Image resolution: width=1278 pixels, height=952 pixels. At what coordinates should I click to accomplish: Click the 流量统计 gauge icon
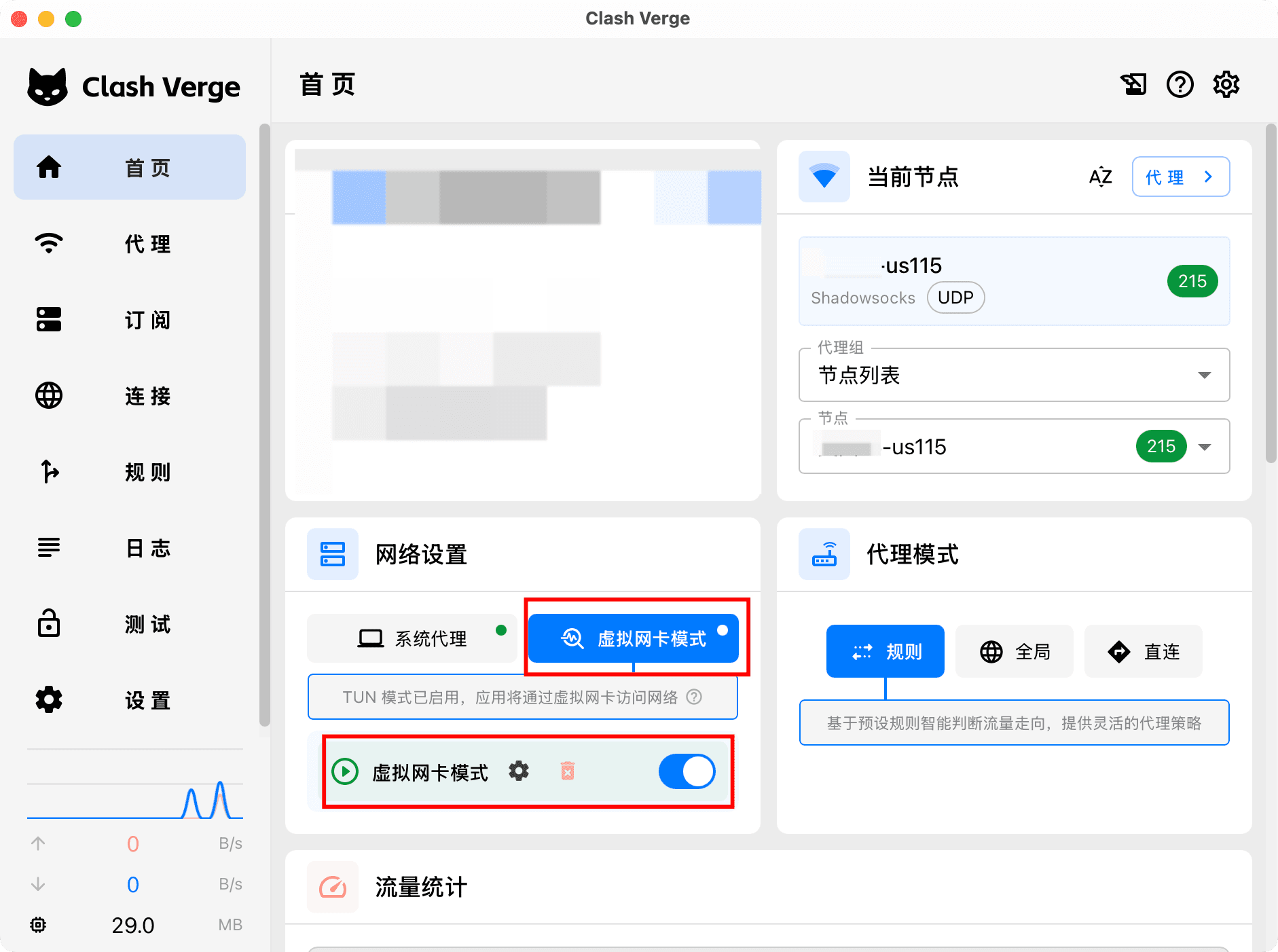333,887
